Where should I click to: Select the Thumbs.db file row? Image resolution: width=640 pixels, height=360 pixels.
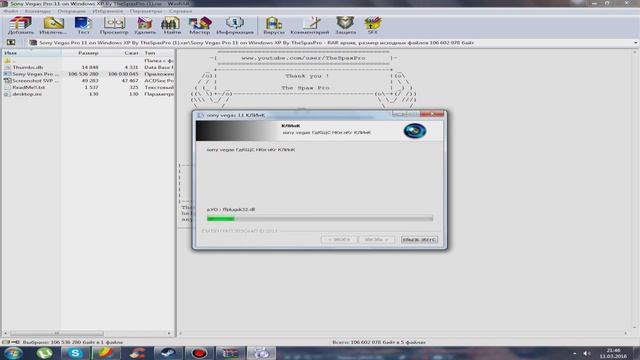(x=89, y=67)
